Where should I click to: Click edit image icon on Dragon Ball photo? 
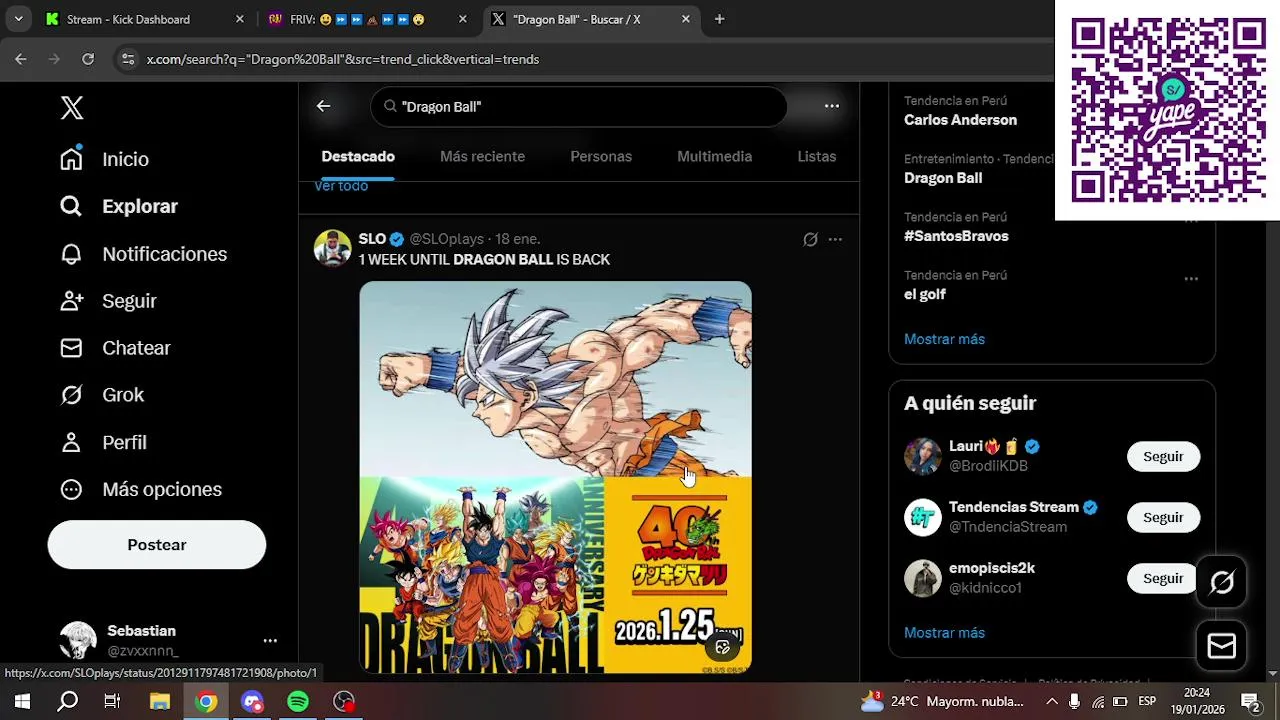[x=722, y=647]
